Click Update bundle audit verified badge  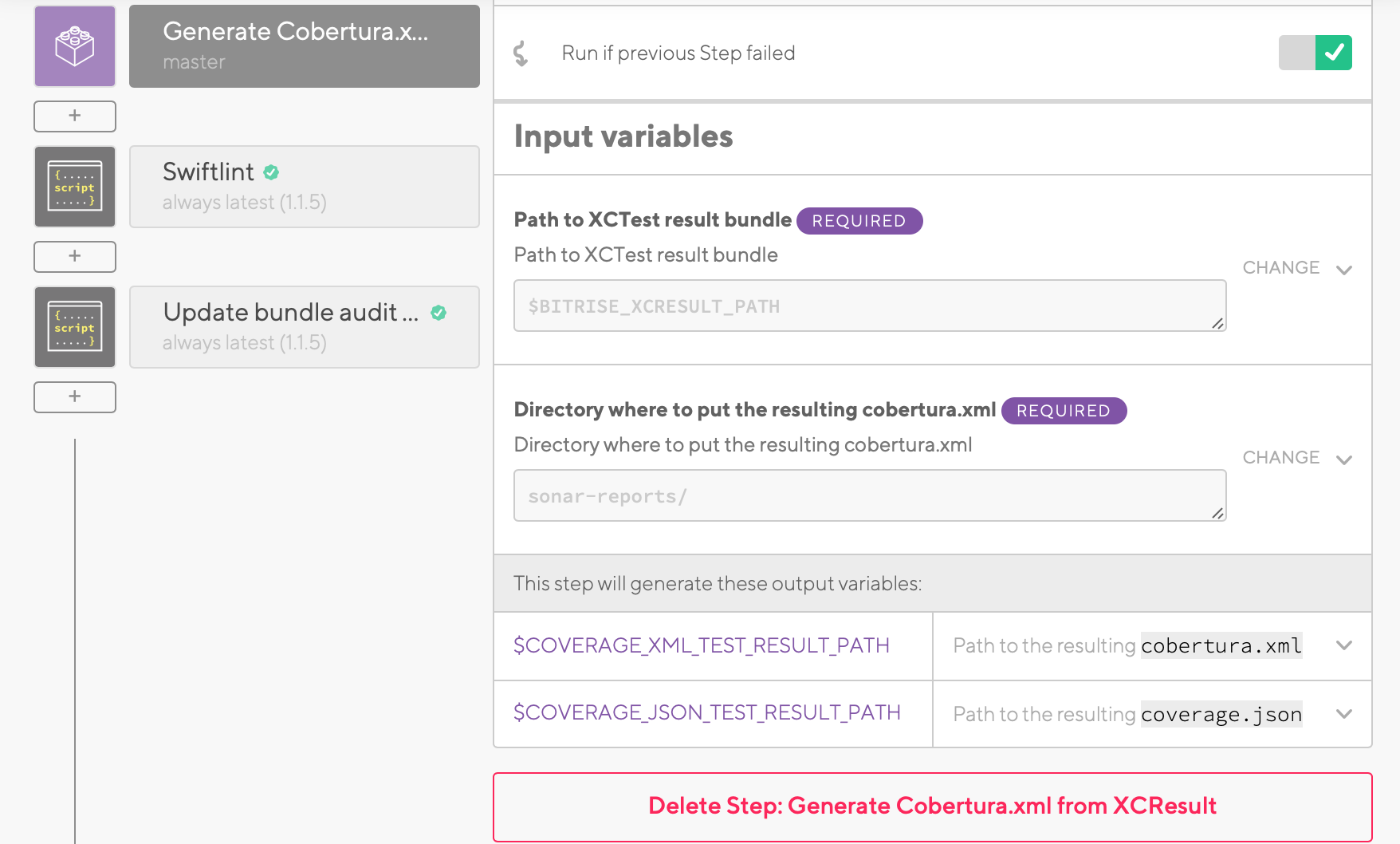(438, 313)
